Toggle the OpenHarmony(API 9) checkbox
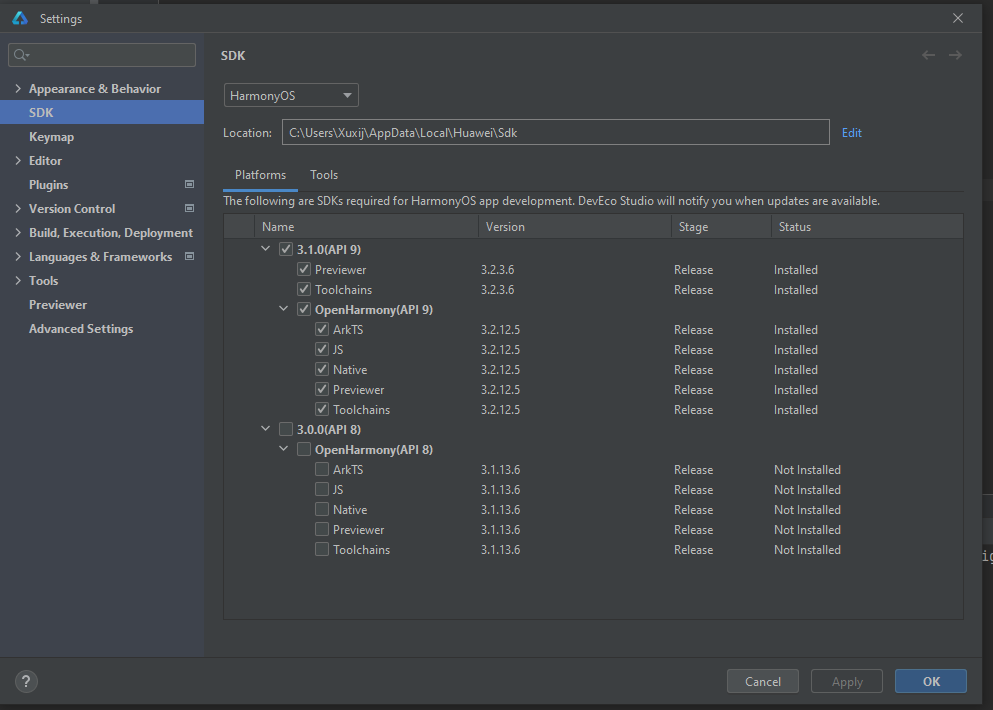This screenshot has width=993, height=710. 304,309
